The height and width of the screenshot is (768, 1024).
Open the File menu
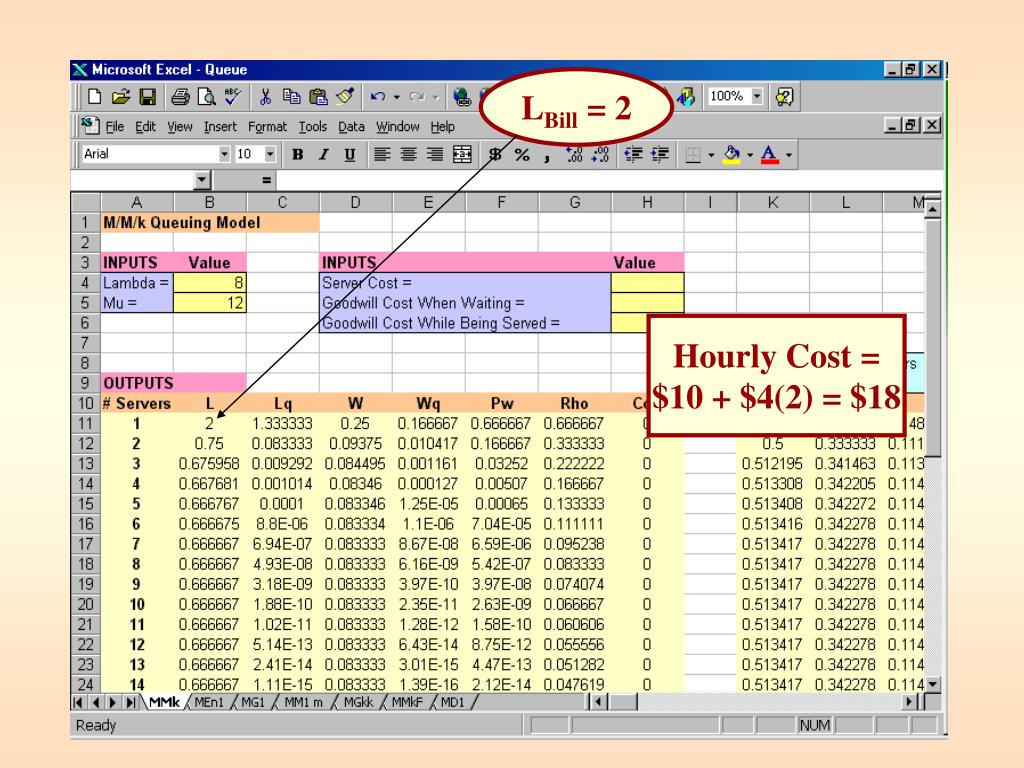(x=115, y=127)
